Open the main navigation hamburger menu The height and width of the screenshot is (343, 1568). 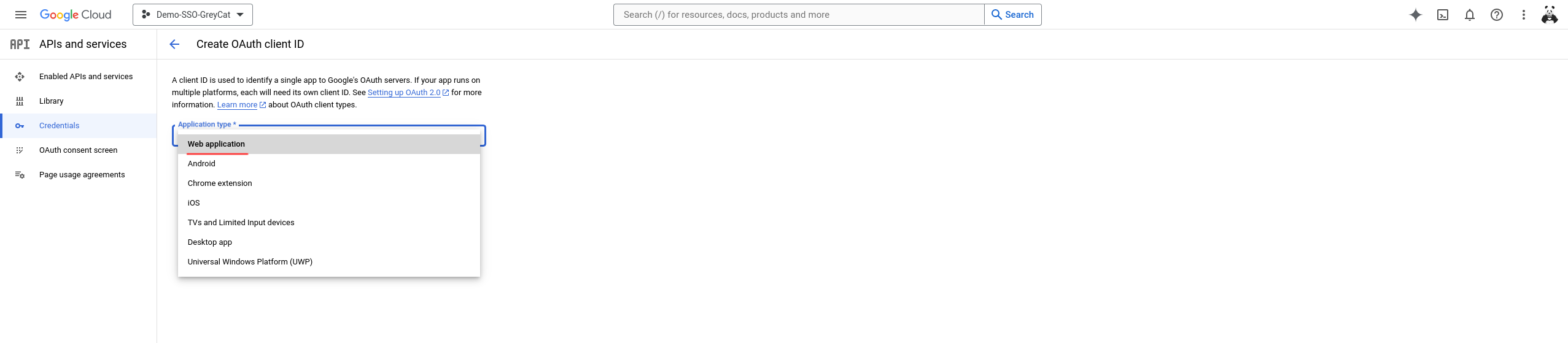pyautogui.click(x=21, y=15)
